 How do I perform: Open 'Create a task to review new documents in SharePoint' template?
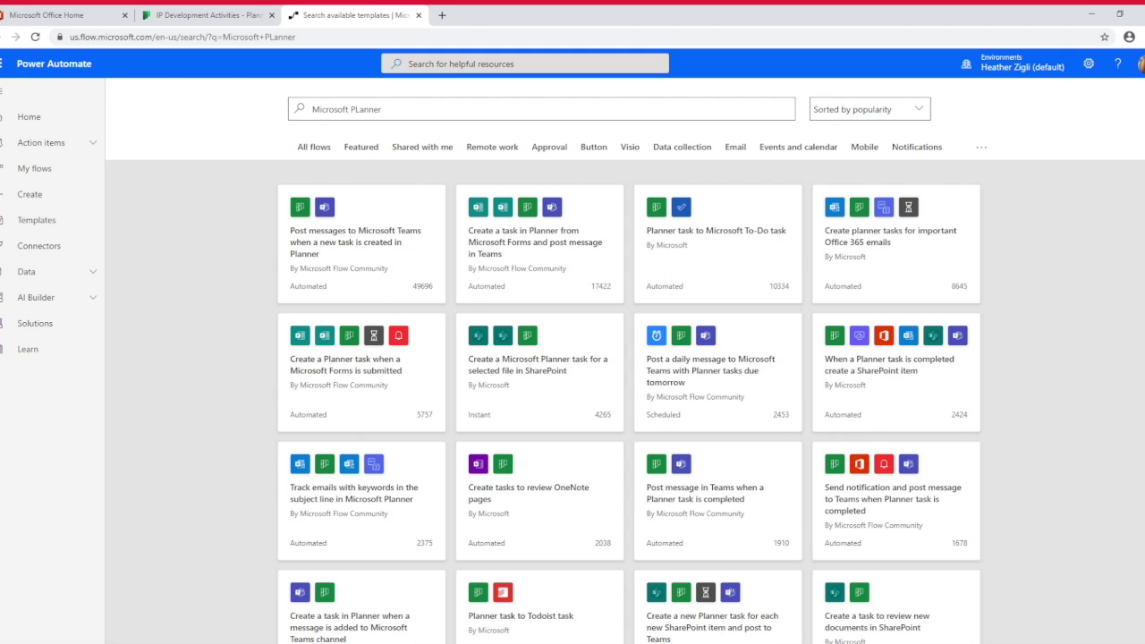point(896,607)
